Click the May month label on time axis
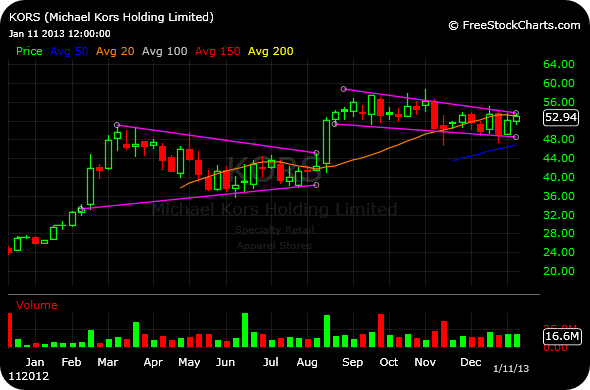The width and height of the screenshot is (590, 390). [189, 363]
